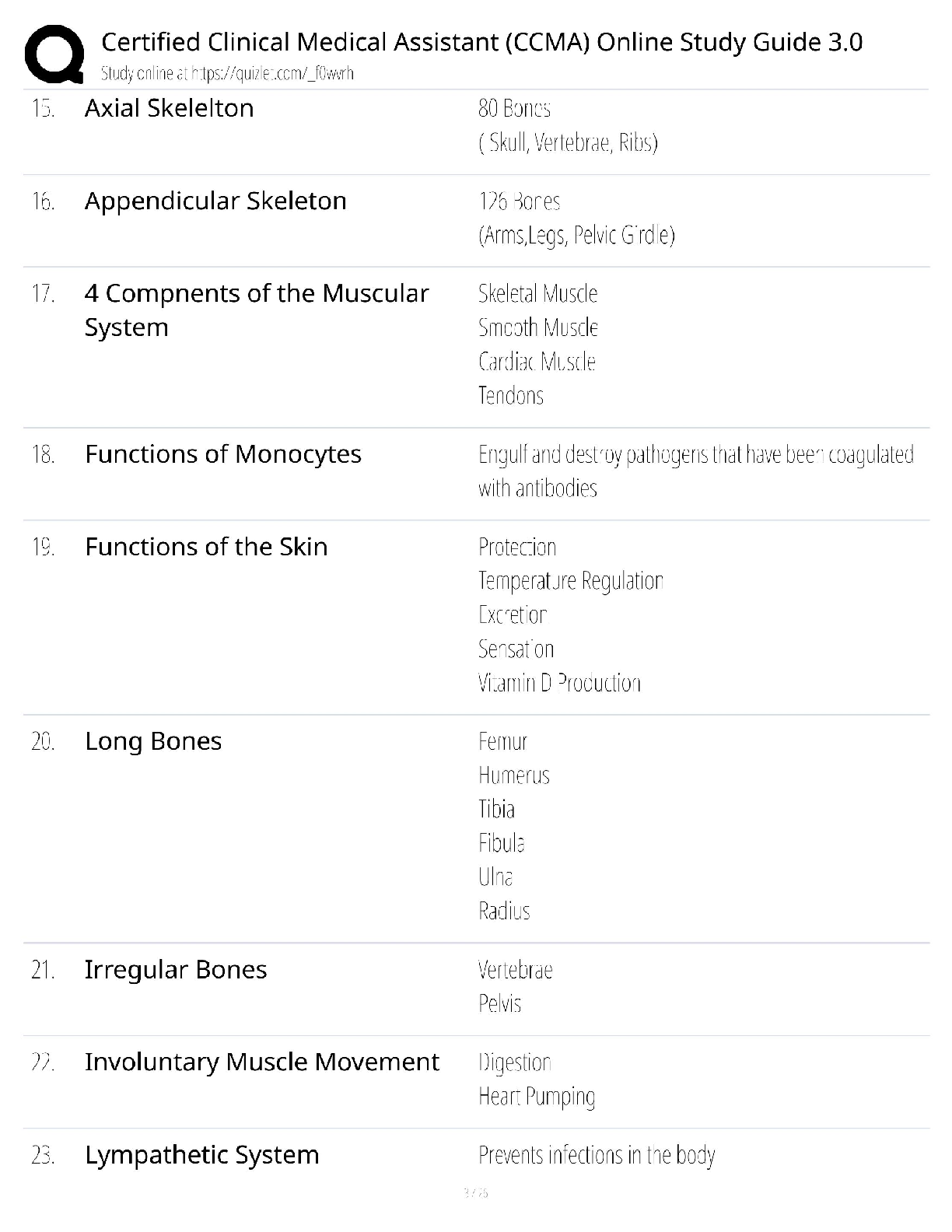
Task: Click the Quizlet Q logo icon
Action: tap(54, 54)
